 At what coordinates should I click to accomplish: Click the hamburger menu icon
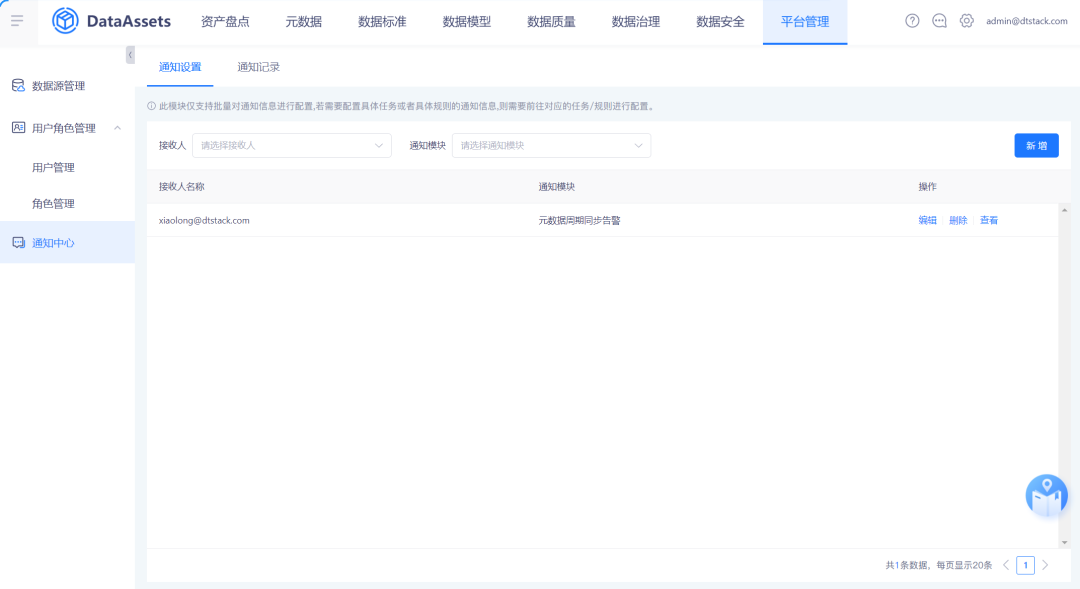click(x=17, y=21)
